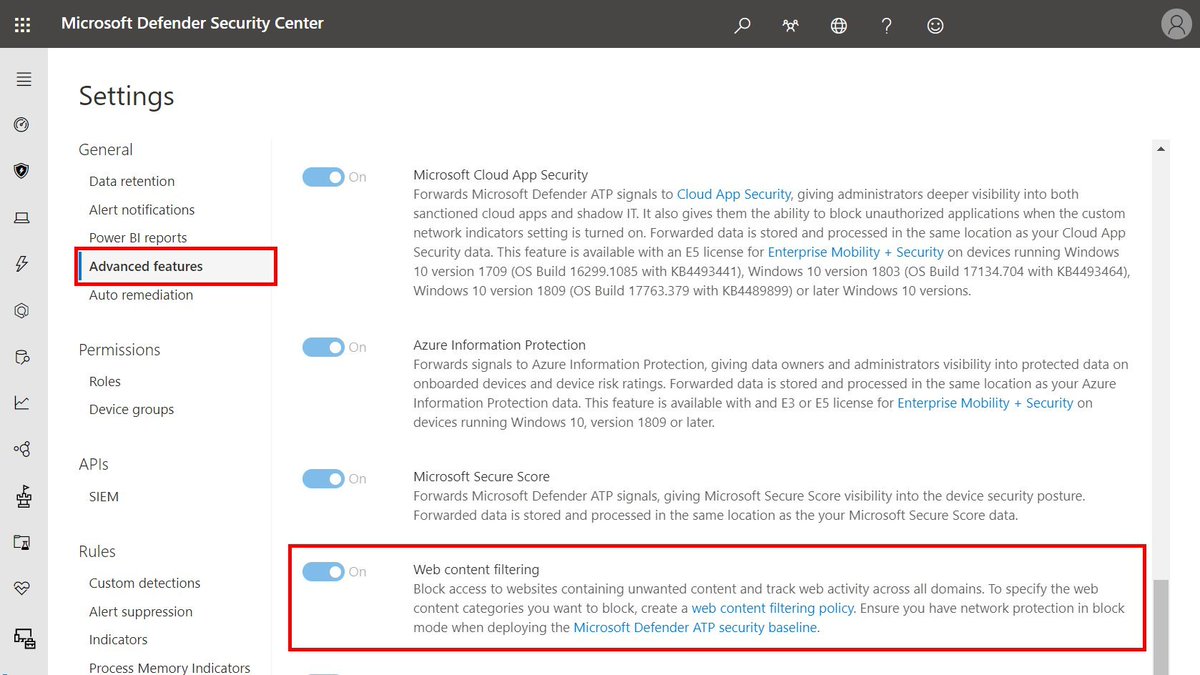Open the heart service health icon
This screenshot has height=675, width=1200.
22,588
